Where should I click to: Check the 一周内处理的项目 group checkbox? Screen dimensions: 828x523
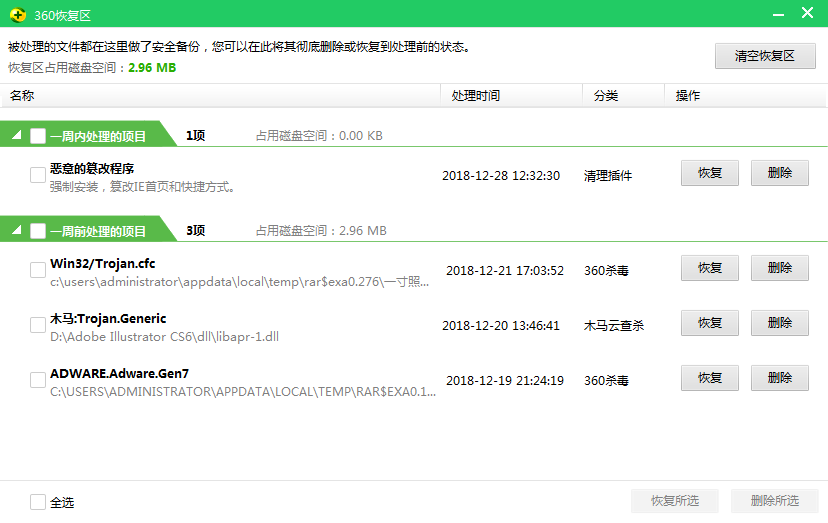pos(37,136)
